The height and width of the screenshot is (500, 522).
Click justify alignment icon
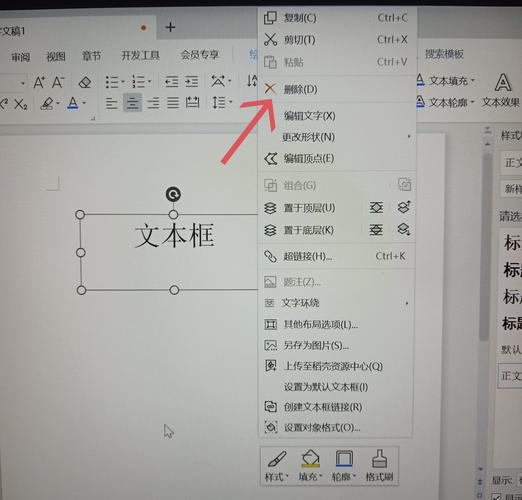click(x=173, y=103)
